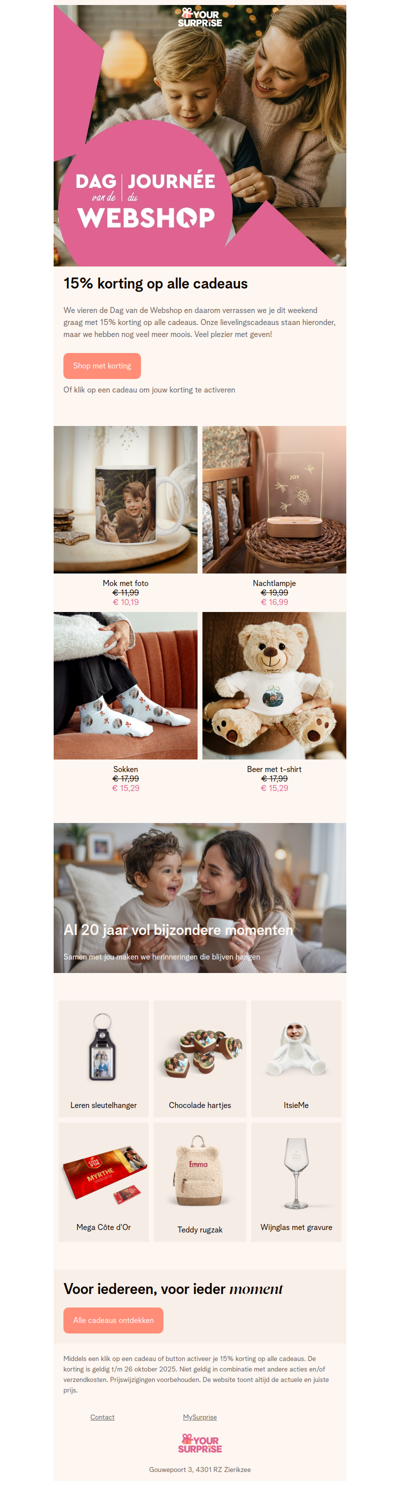Viewport: 400px width, 1492px height.
Task: Click the Mok met foto product title
Action: 126,583
